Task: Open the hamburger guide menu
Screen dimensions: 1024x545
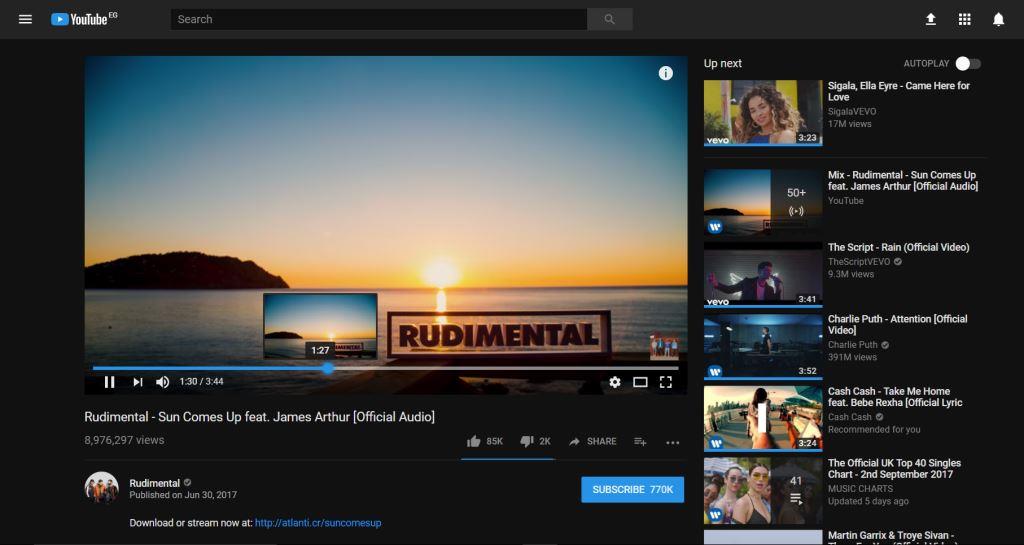Action: (25, 20)
